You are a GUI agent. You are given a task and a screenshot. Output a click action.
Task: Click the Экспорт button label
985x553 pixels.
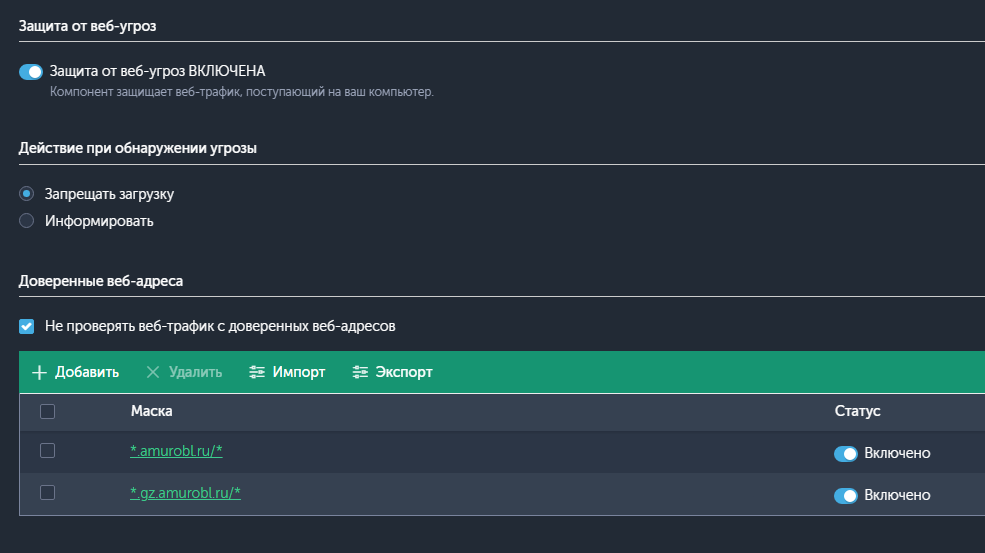404,372
